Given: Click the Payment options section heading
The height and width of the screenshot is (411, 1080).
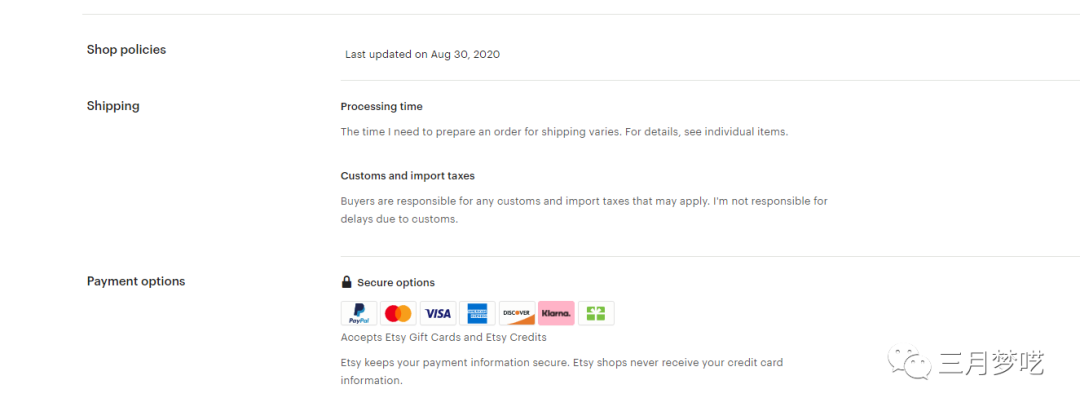Looking at the screenshot, I should (x=136, y=282).
